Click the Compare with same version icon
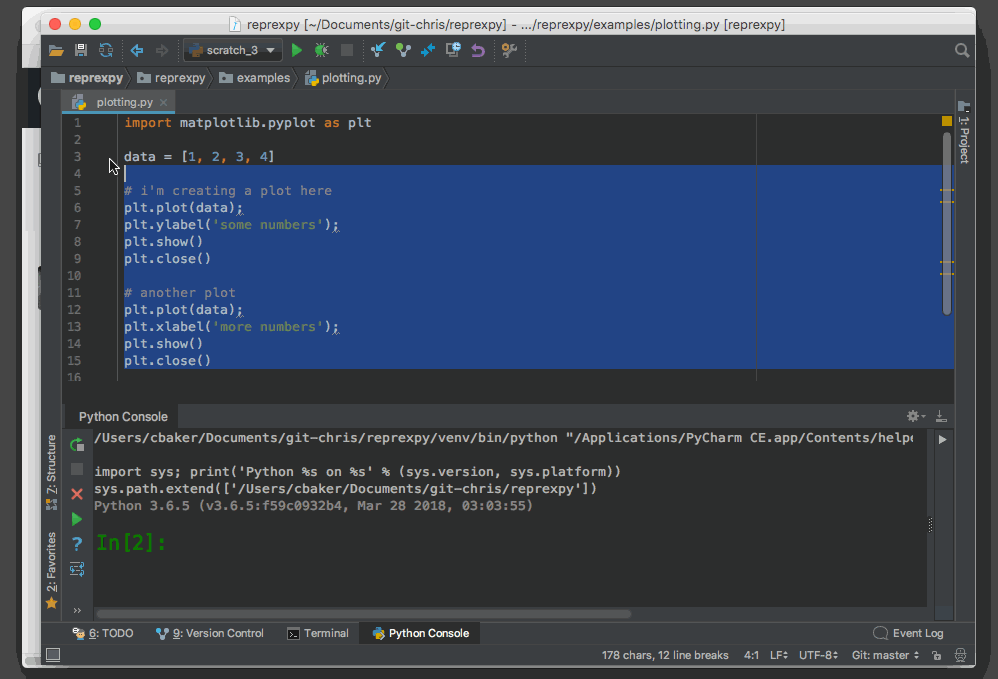 [x=428, y=50]
